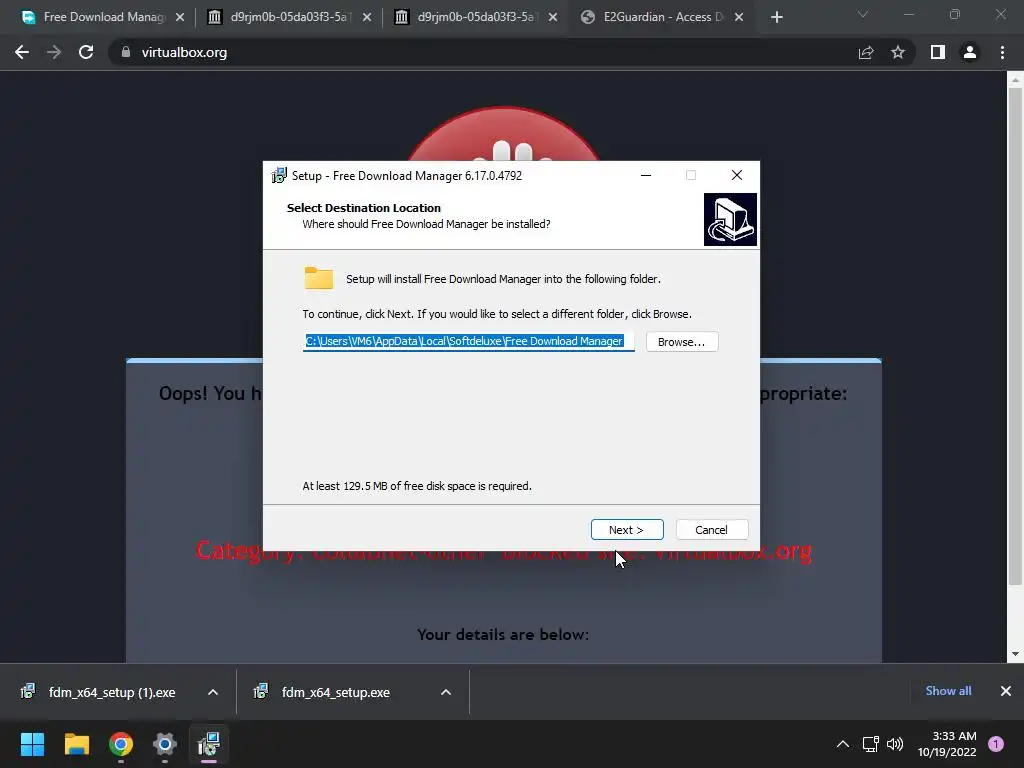
Task: Click the network icon in system tray
Action: pyautogui.click(x=871, y=744)
